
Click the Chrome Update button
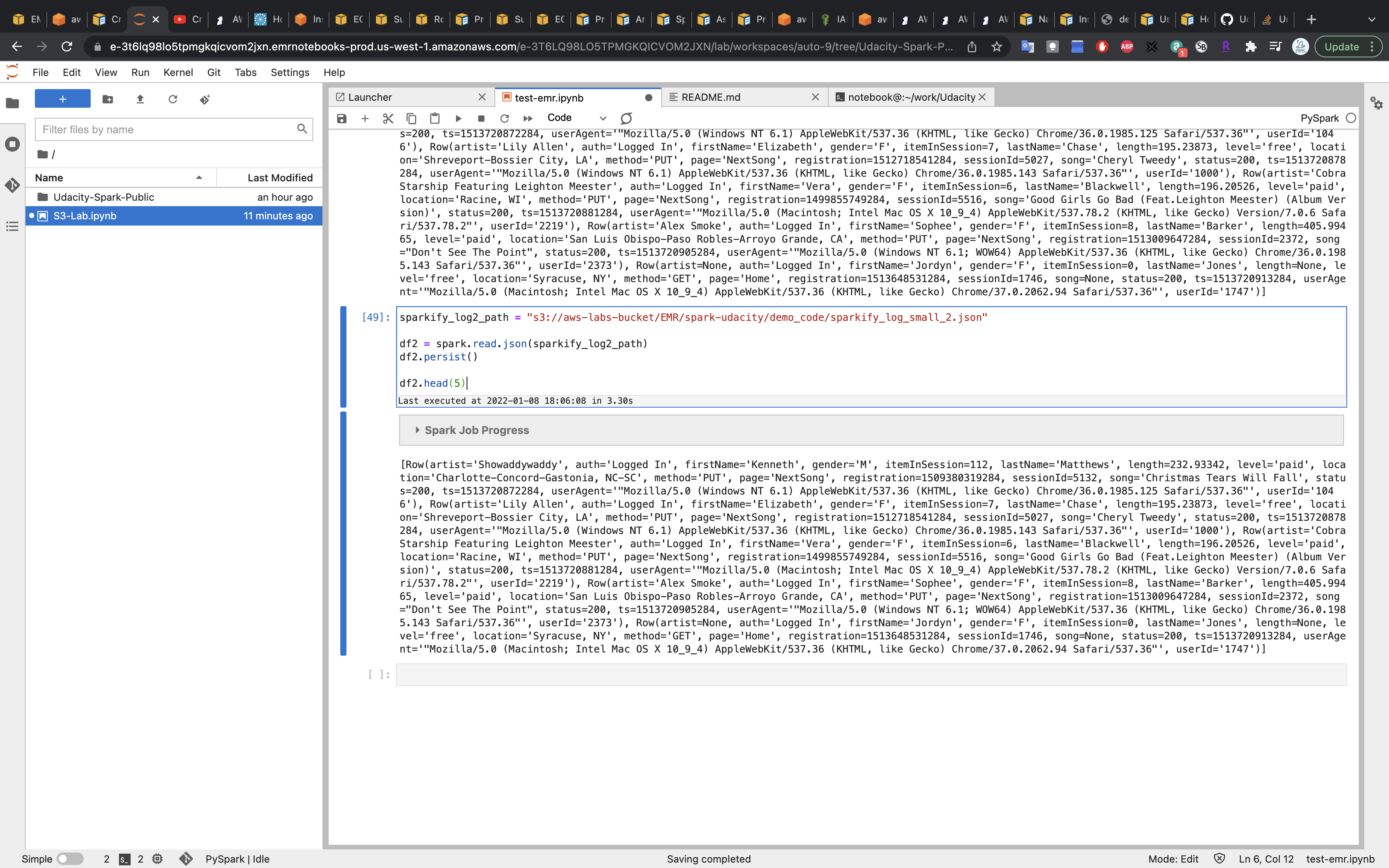coord(1341,46)
